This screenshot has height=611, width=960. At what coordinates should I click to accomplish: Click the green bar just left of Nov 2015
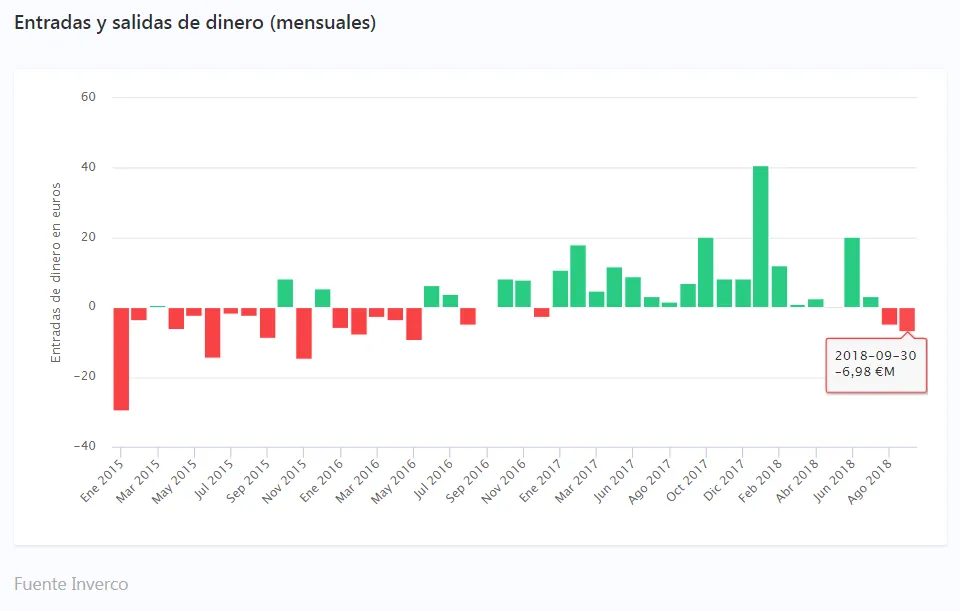(x=285, y=293)
